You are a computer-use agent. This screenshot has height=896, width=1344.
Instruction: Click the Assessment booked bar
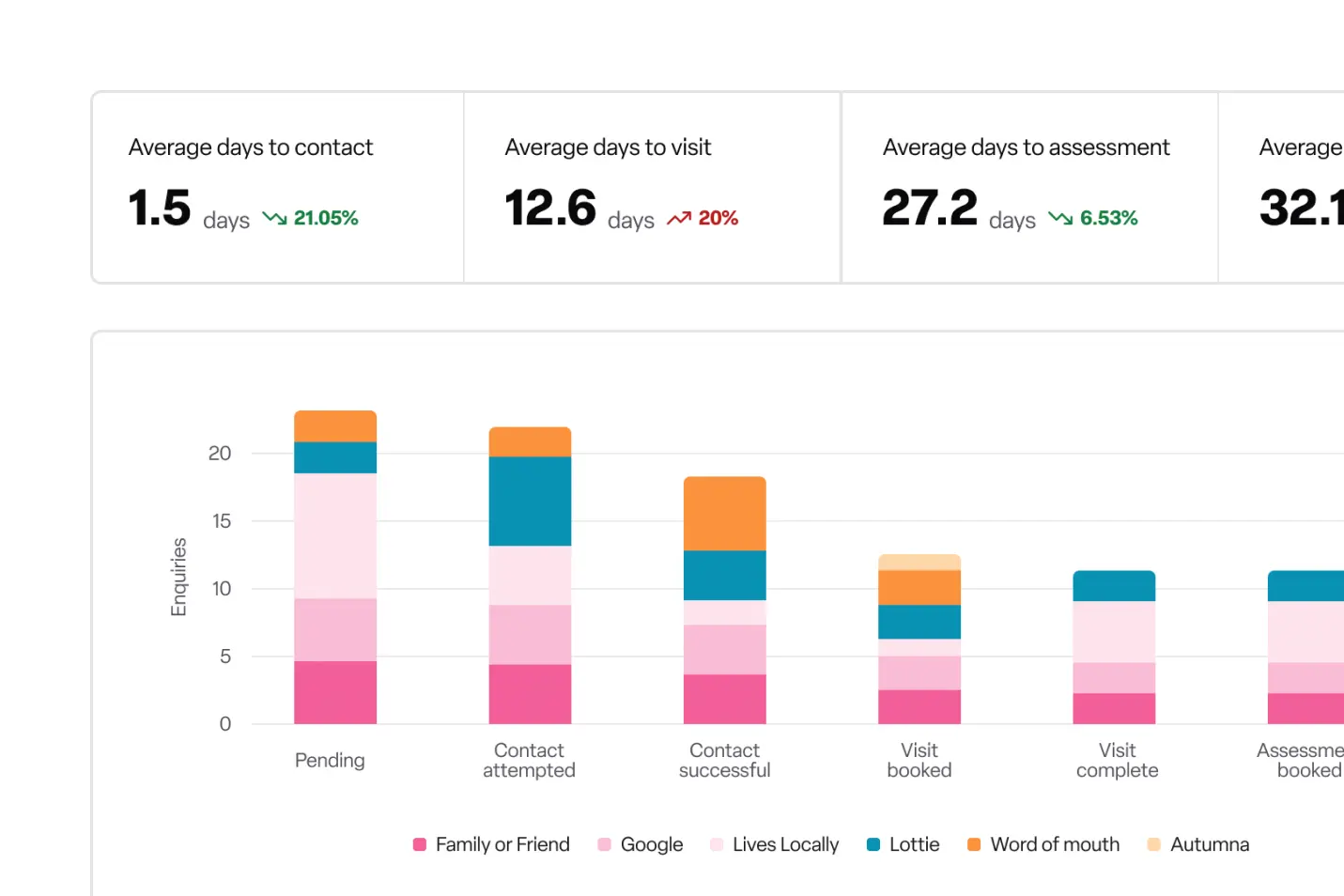1308,648
